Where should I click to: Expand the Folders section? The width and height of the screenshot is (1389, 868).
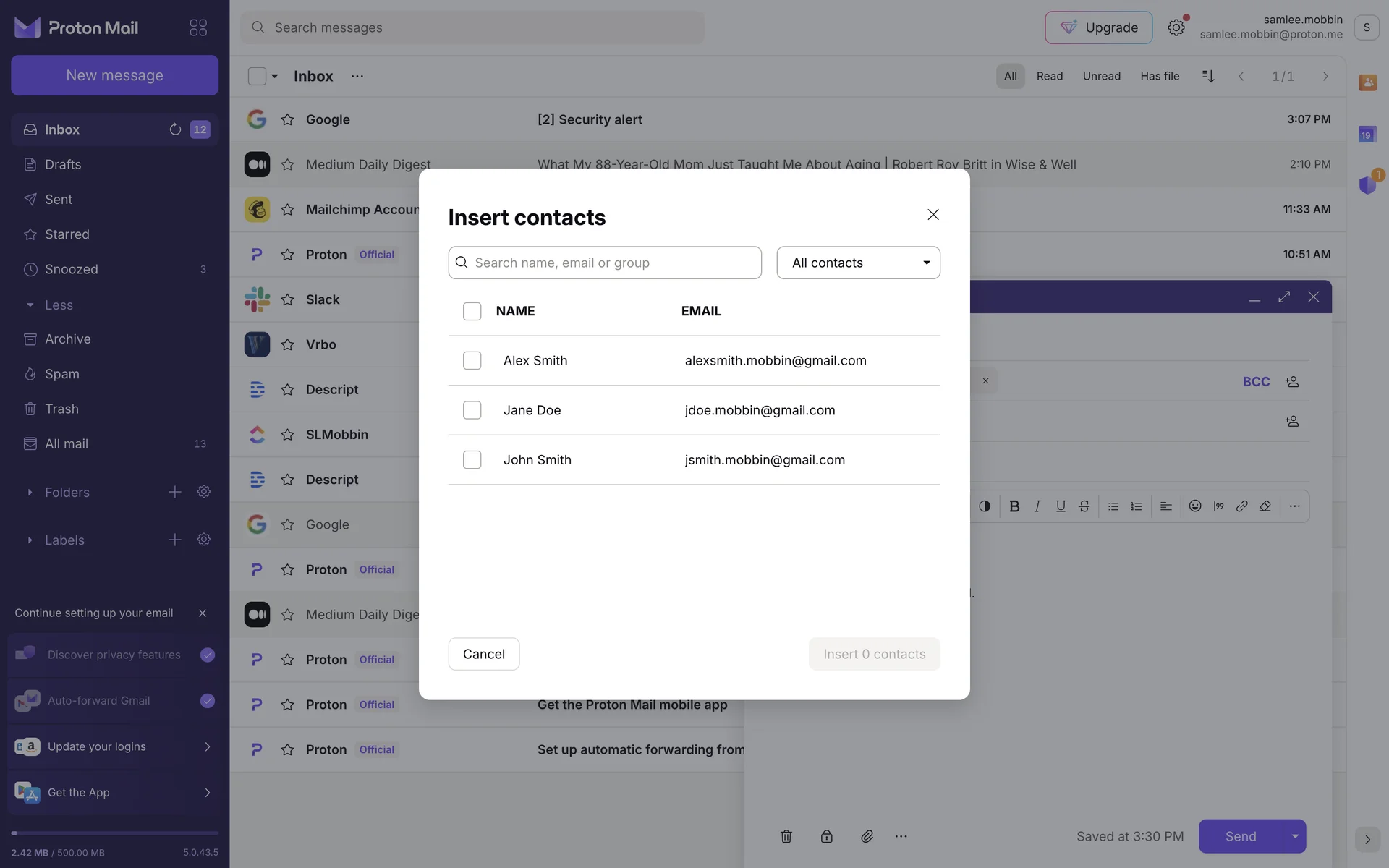click(x=30, y=493)
